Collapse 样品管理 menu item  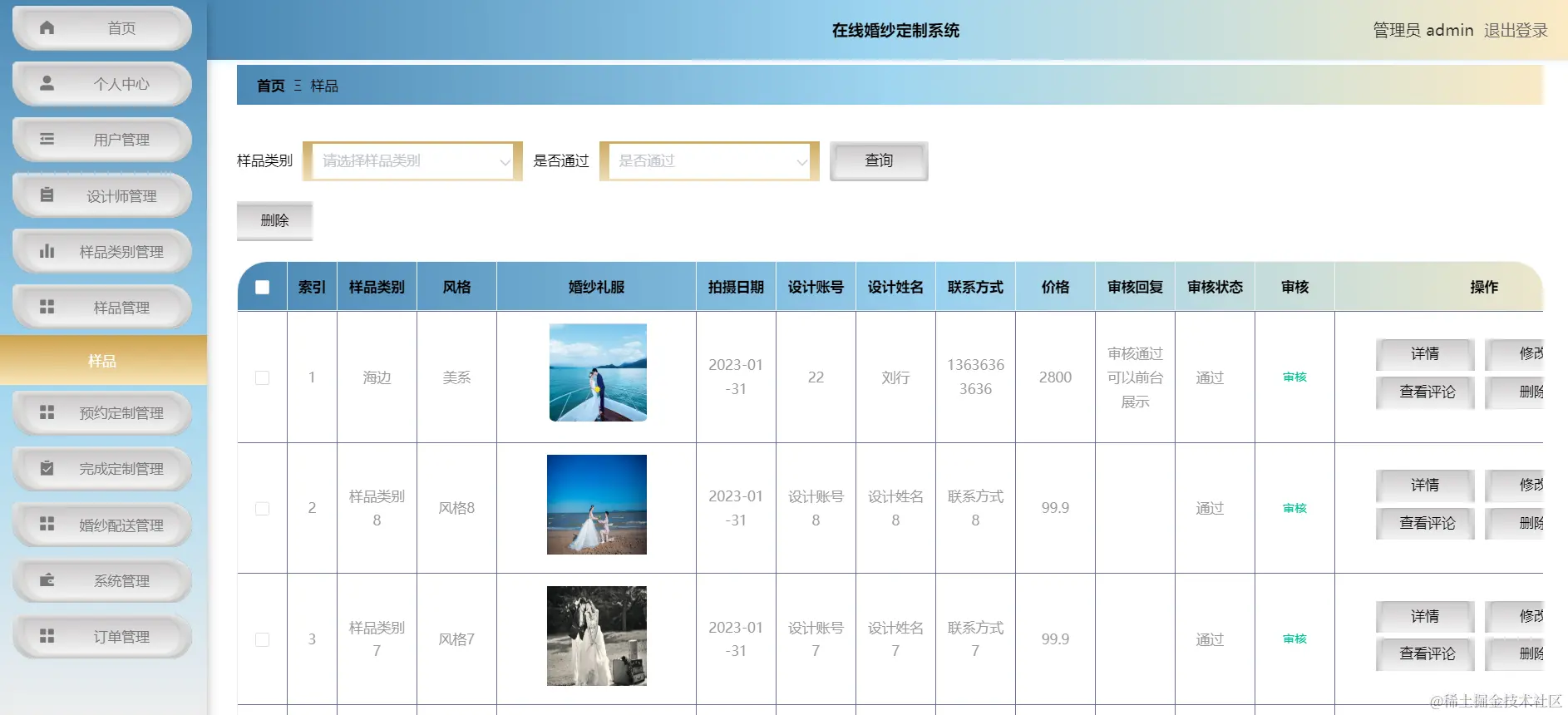click(x=102, y=307)
